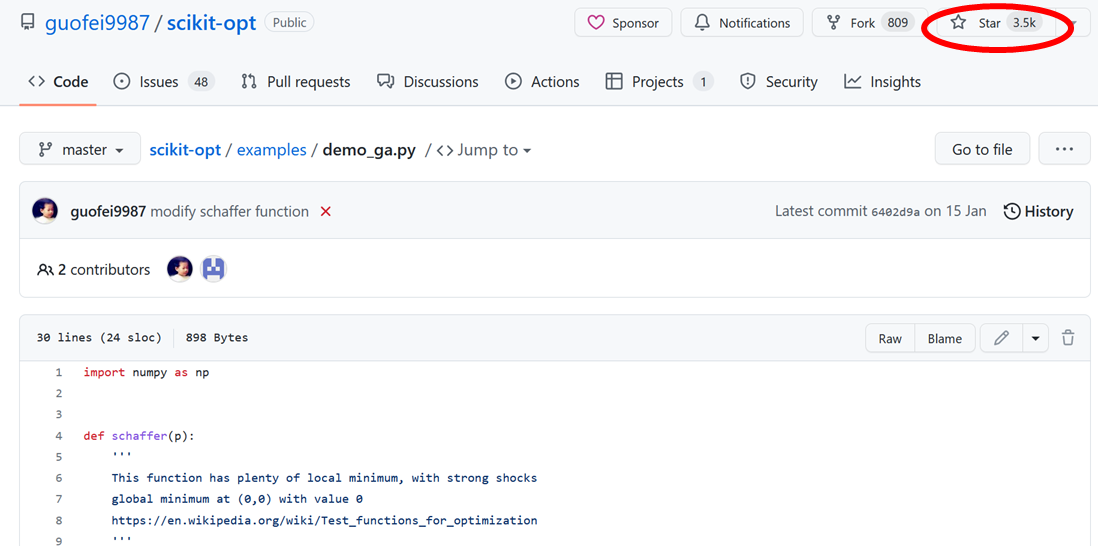Go to the Discussions tab
The height and width of the screenshot is (546, 1098).
[x=428, y=82]
